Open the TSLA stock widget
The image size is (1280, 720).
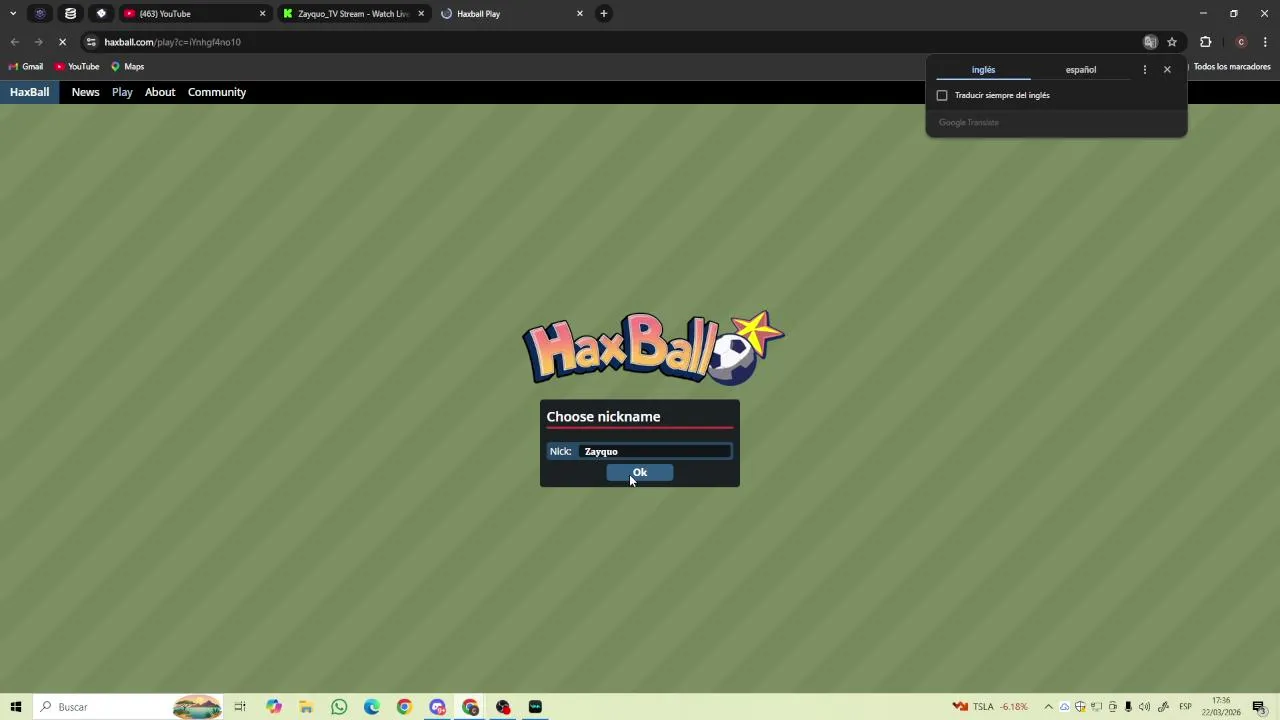pos(991,707)
